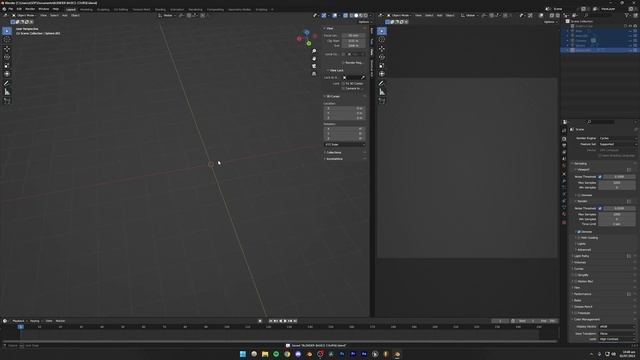Expand the Annotations panel in sidebar
The width and height of the screenshot is (640, 360).
(334, 159)
